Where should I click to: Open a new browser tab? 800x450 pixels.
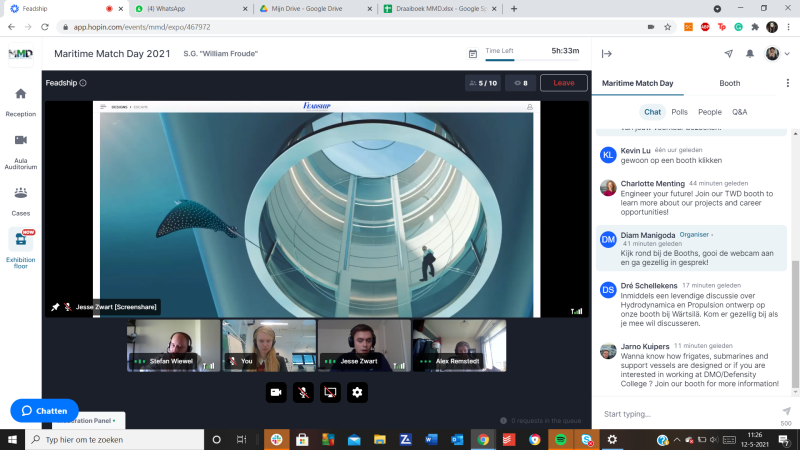coord(514,9)
